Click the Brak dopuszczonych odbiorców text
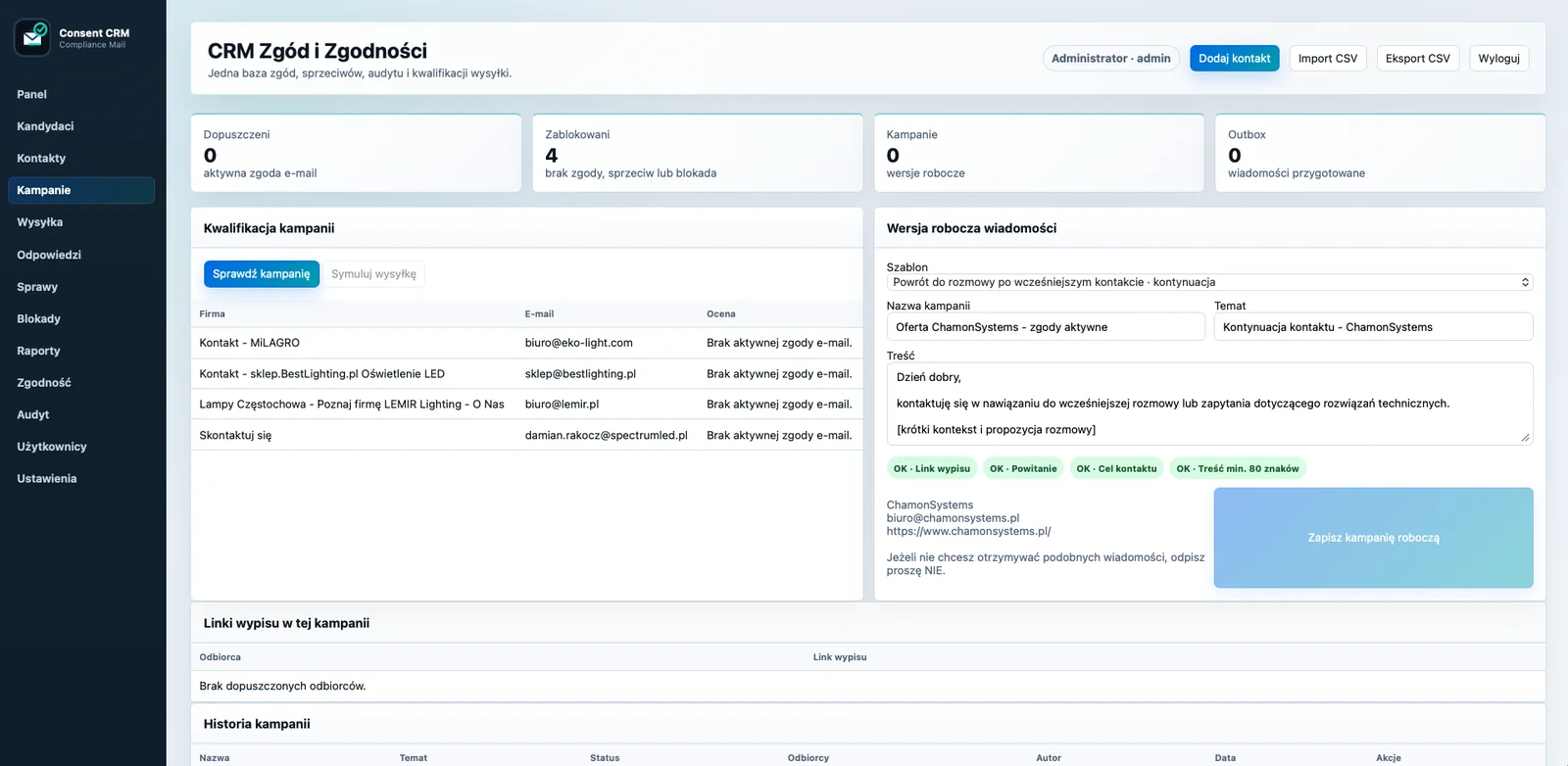1568x766 pixels. tap(282, 687)
